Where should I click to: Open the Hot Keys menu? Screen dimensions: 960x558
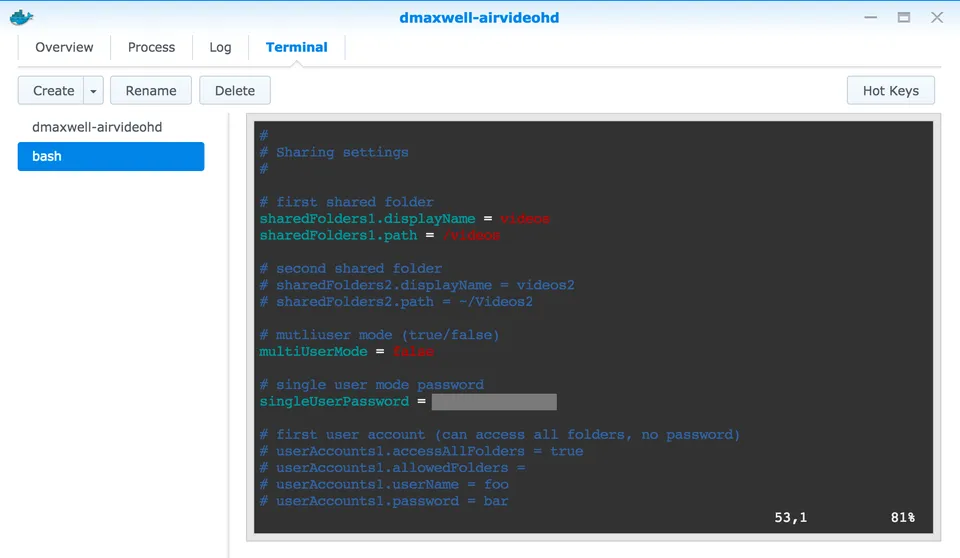point(891,91)
